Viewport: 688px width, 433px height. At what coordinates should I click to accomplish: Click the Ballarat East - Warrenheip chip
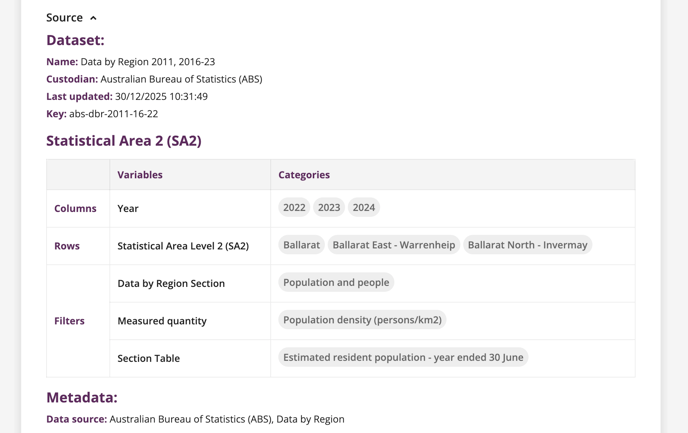click(x=393, y=245)
